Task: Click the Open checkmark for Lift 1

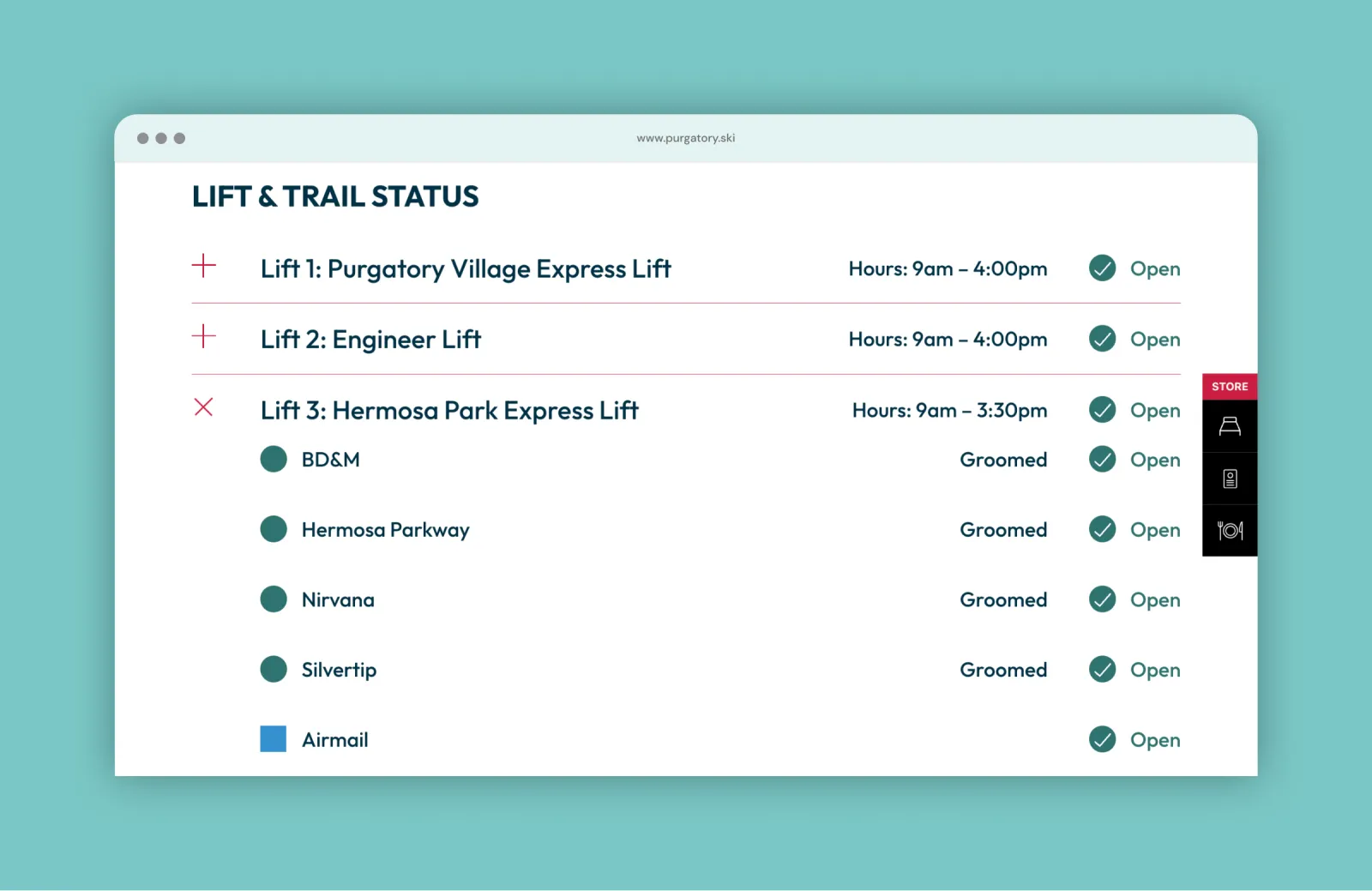Action: (1102, 268)
